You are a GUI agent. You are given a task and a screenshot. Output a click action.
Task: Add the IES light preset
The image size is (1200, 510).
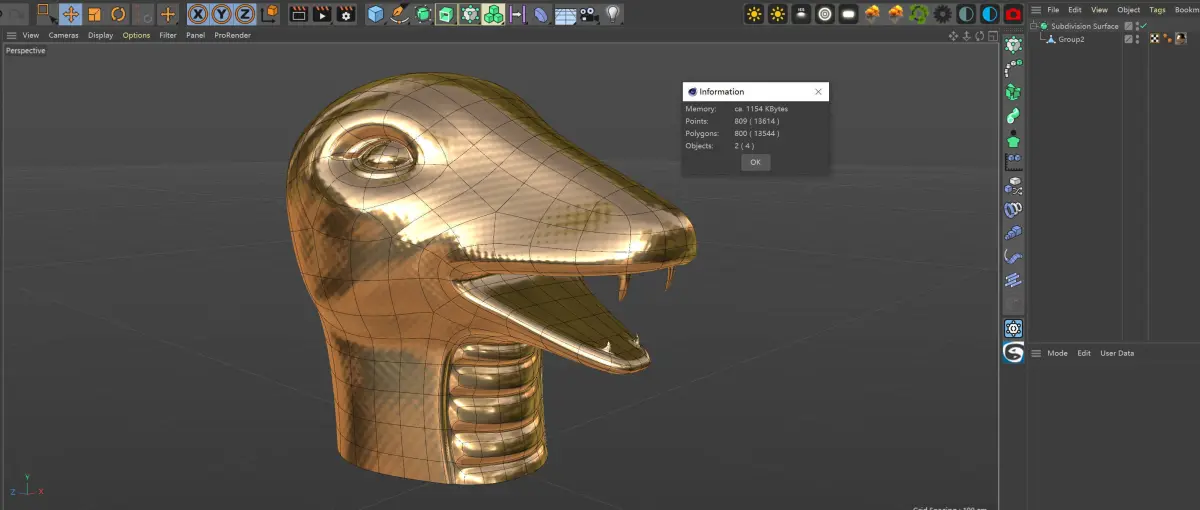tap(801, 14)
